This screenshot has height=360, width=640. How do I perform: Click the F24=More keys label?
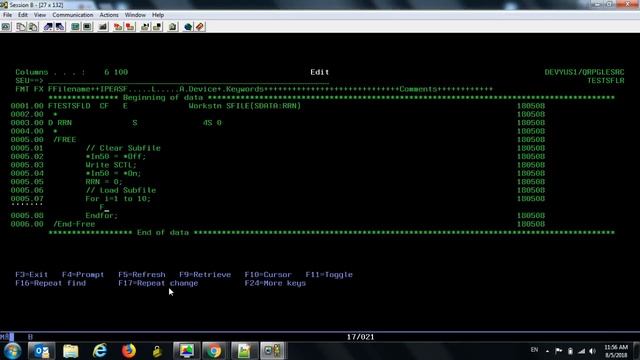click(275, 283)
